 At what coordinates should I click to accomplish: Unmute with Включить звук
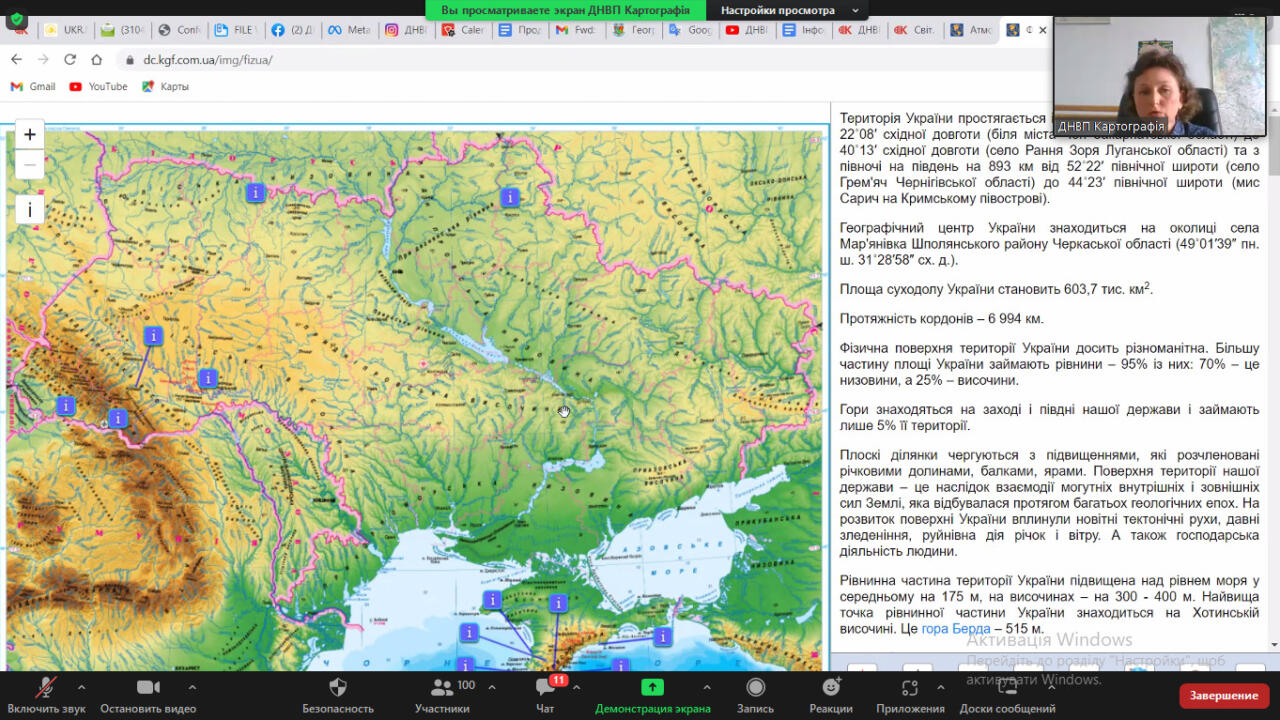[46, 696]
